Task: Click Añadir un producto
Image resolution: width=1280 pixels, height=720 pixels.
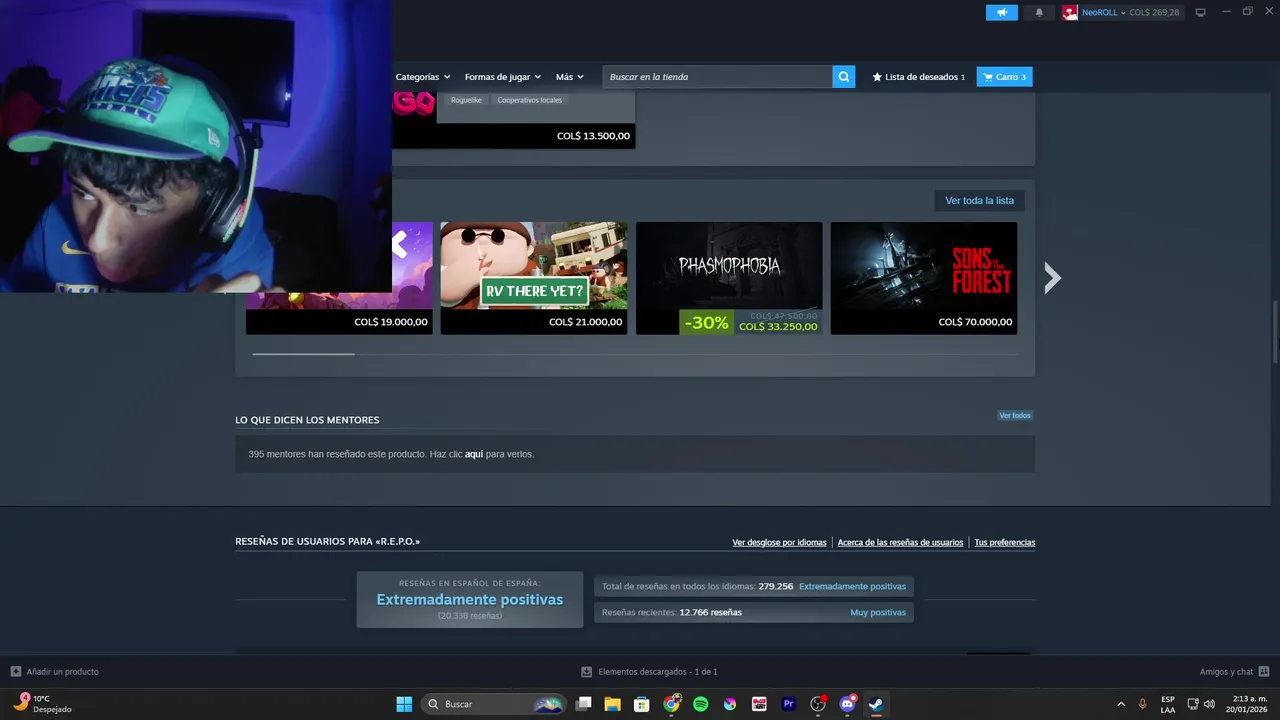Action: [55, 672]
